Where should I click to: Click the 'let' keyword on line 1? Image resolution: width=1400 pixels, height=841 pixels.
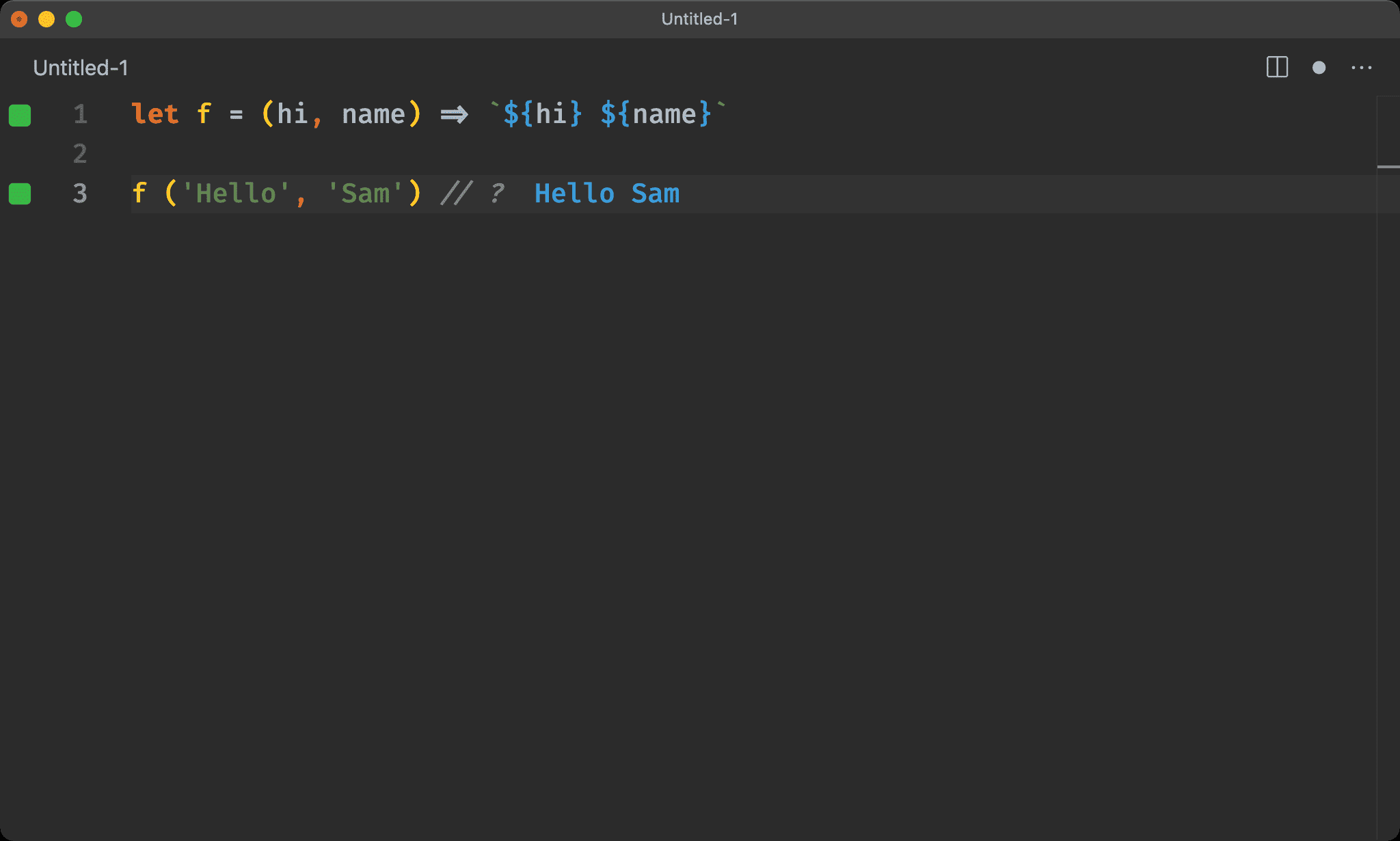coord(154,114)
